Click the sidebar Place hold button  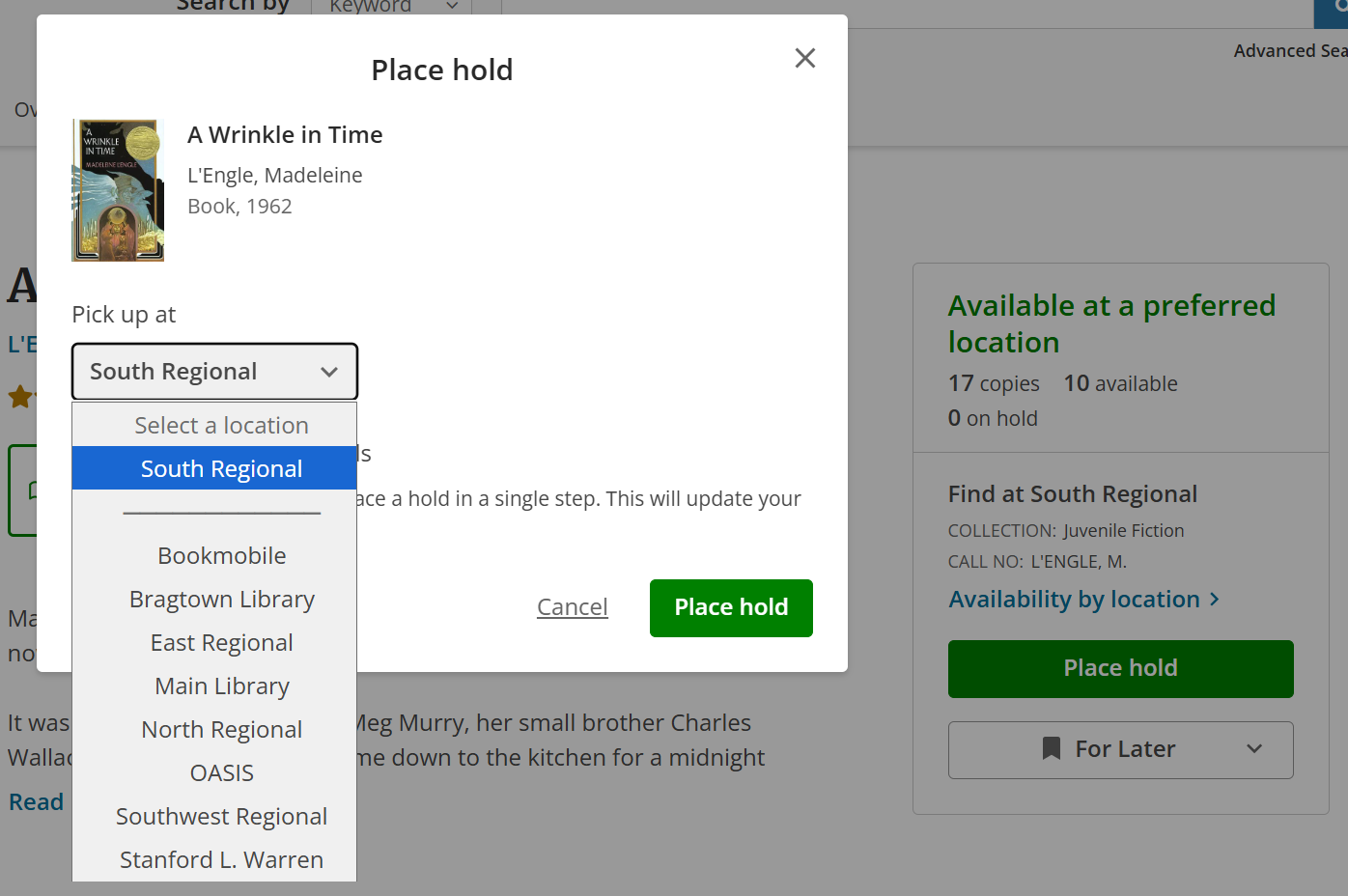pyautogui.click(x=1120, y=668)
